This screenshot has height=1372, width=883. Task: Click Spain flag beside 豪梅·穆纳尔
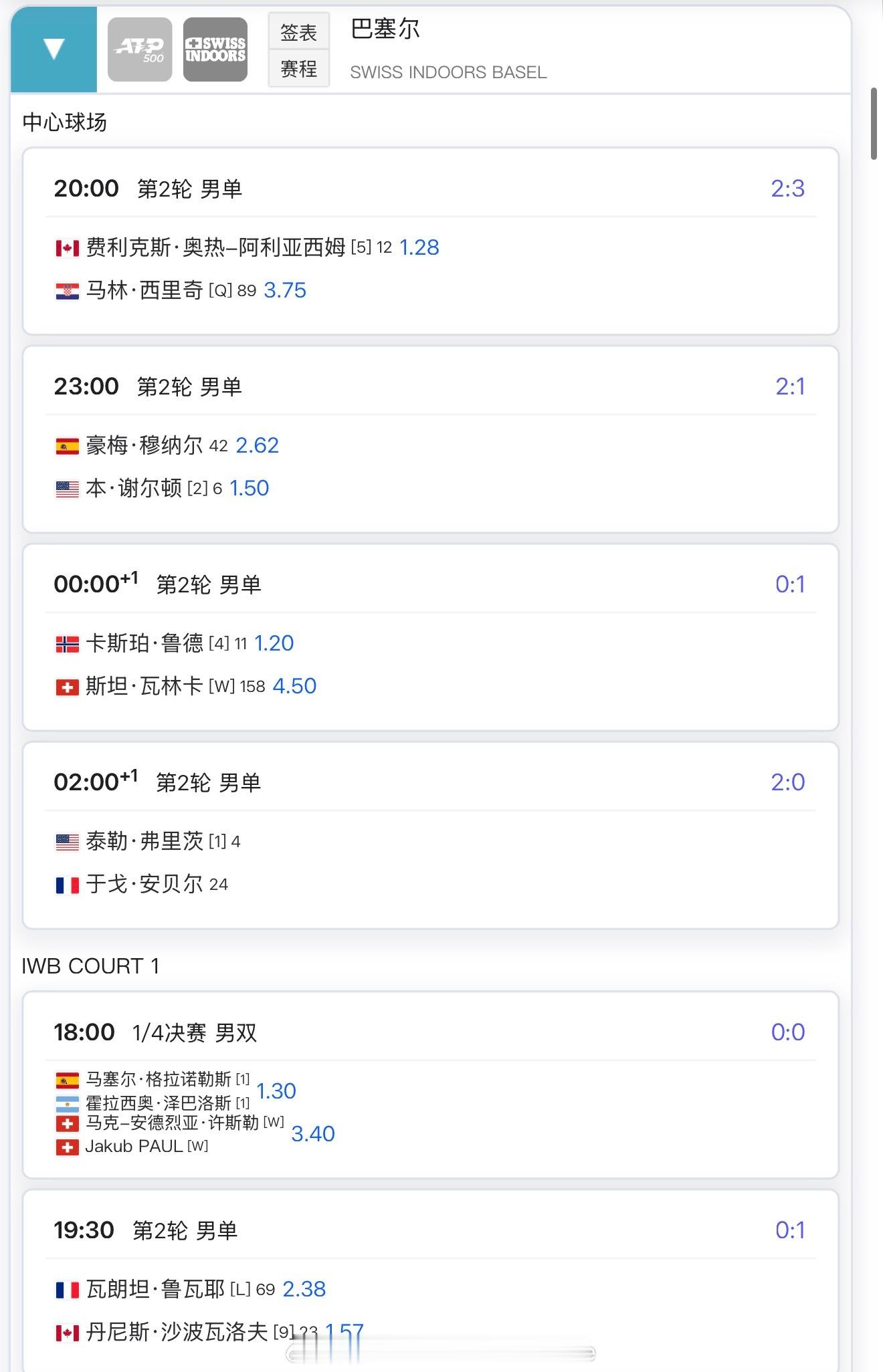coord(67,447)
